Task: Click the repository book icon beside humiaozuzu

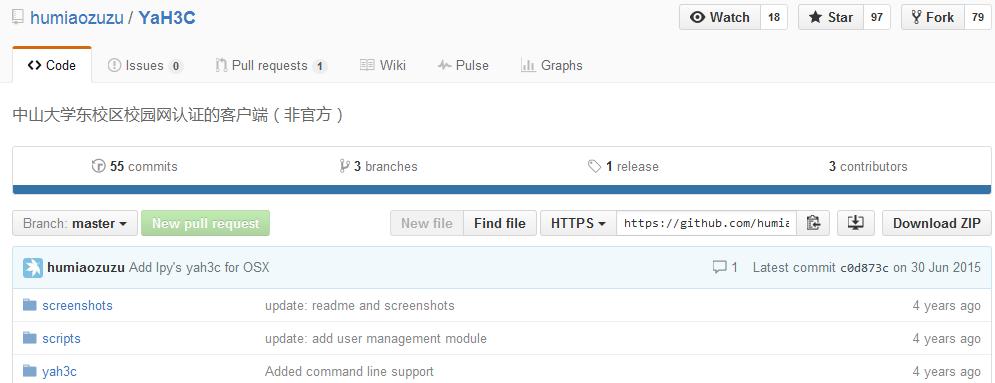Action: tap(18, 18)
